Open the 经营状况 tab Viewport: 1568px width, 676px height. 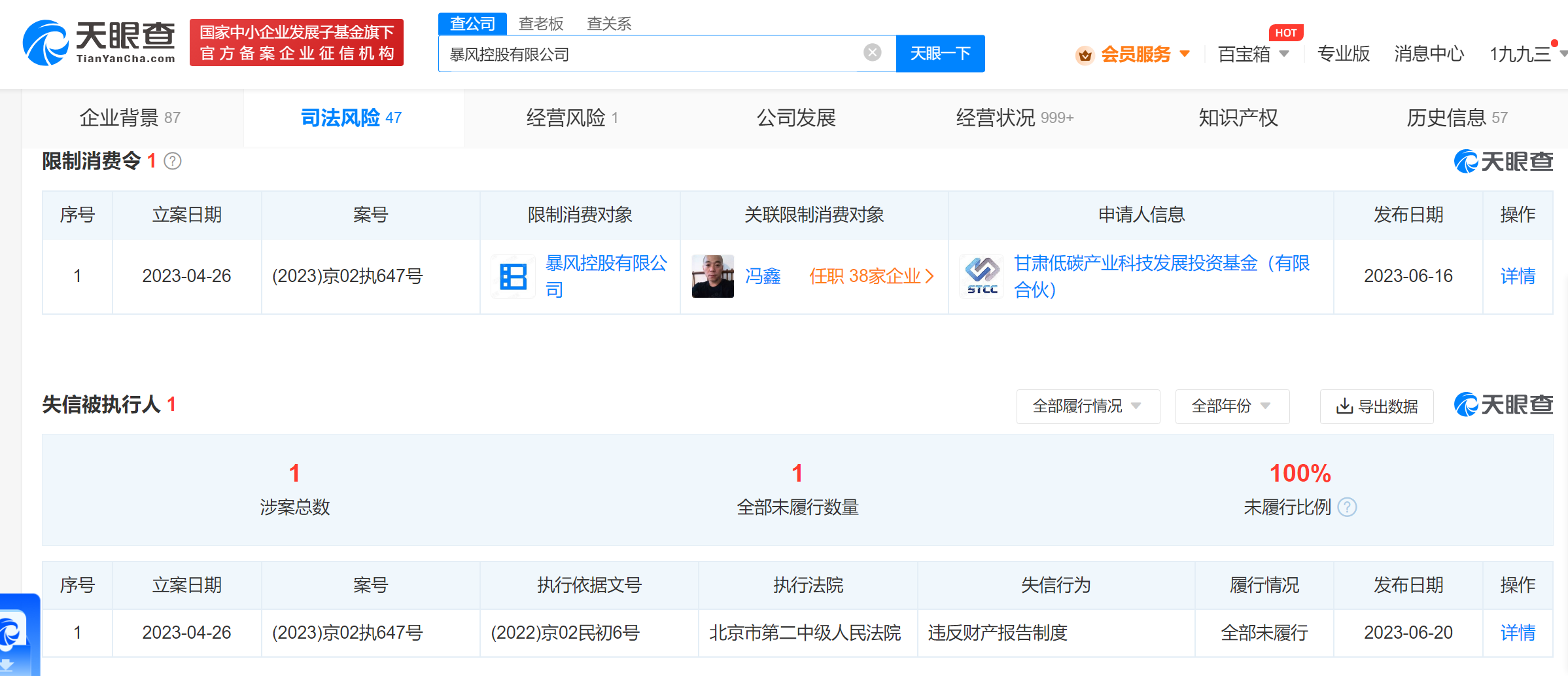[x=1015, y=118]
